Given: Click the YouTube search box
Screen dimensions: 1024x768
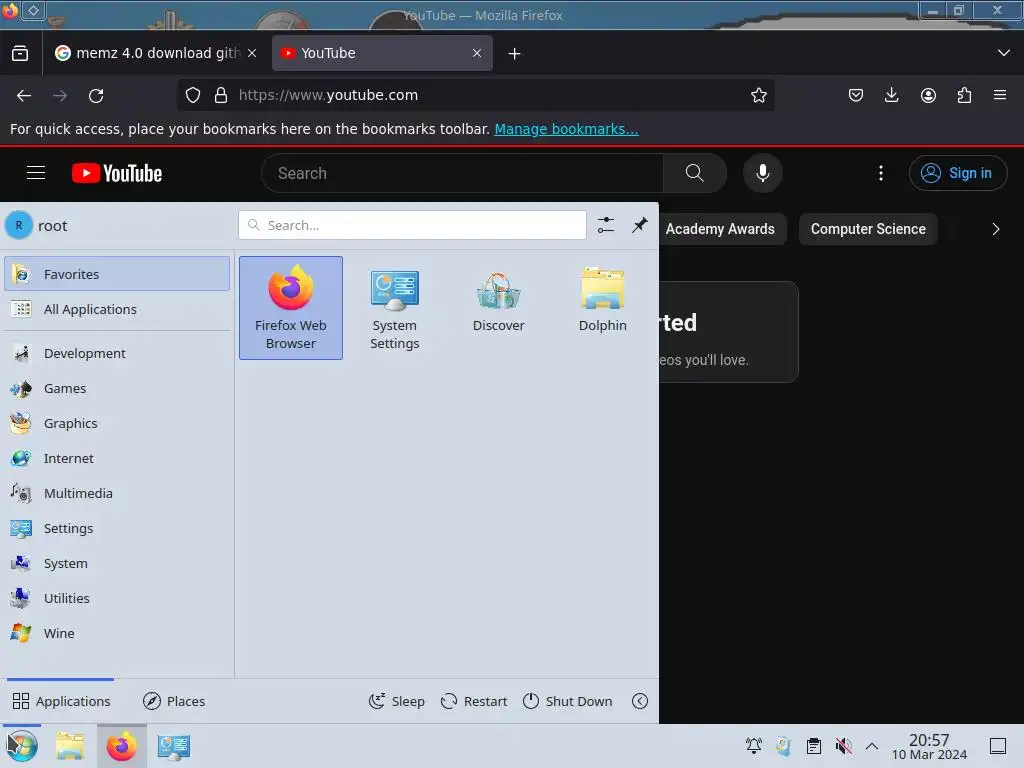Looking at the screenshot, I should 462,173.
